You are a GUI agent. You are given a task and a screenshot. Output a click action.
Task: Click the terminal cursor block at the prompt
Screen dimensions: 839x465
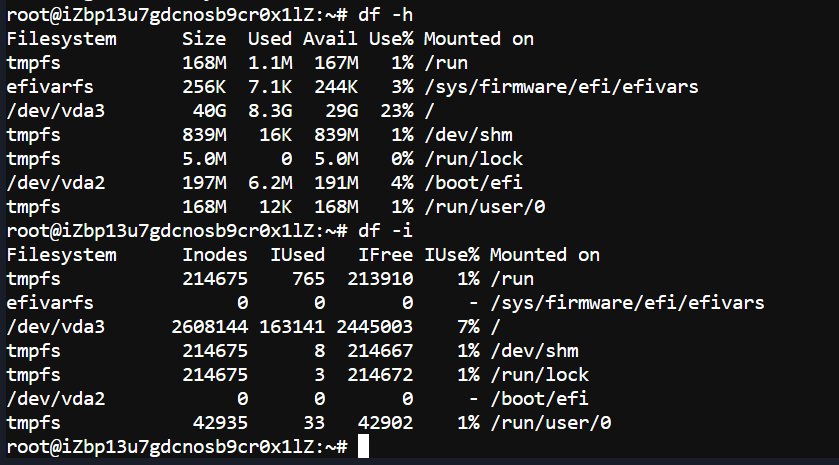pos(363,446)
